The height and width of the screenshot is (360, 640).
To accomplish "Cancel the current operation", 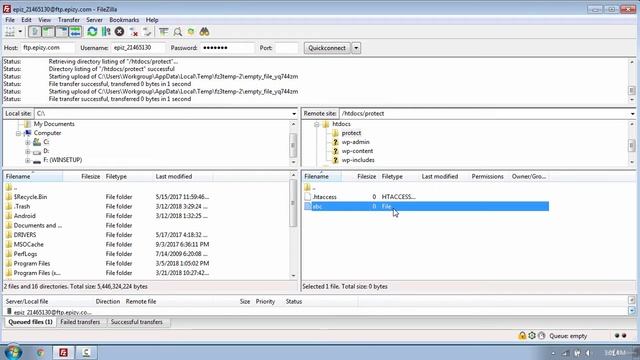I will (120, 32).
